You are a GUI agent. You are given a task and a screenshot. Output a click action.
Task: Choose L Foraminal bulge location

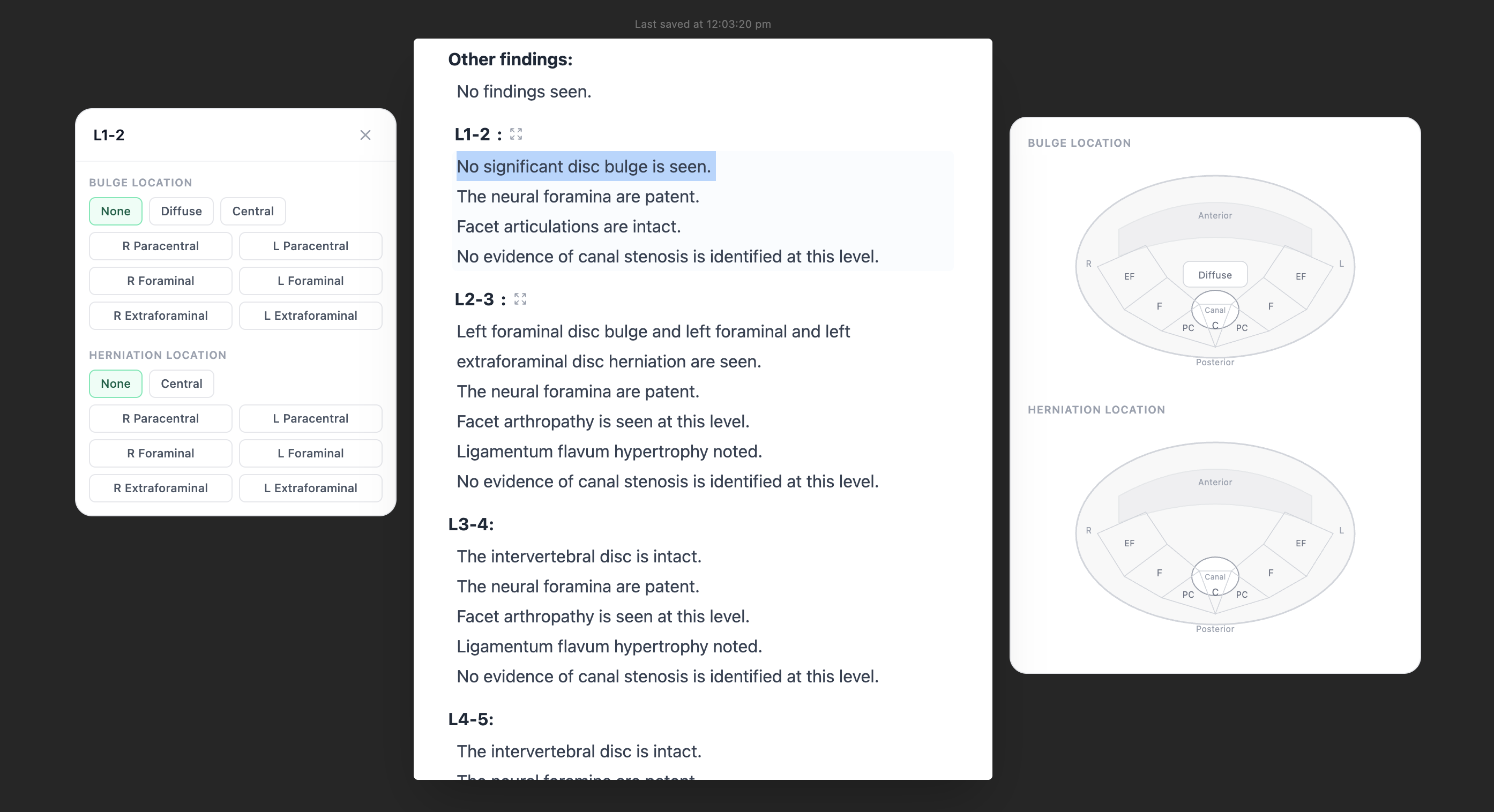[x=310, y=281]
